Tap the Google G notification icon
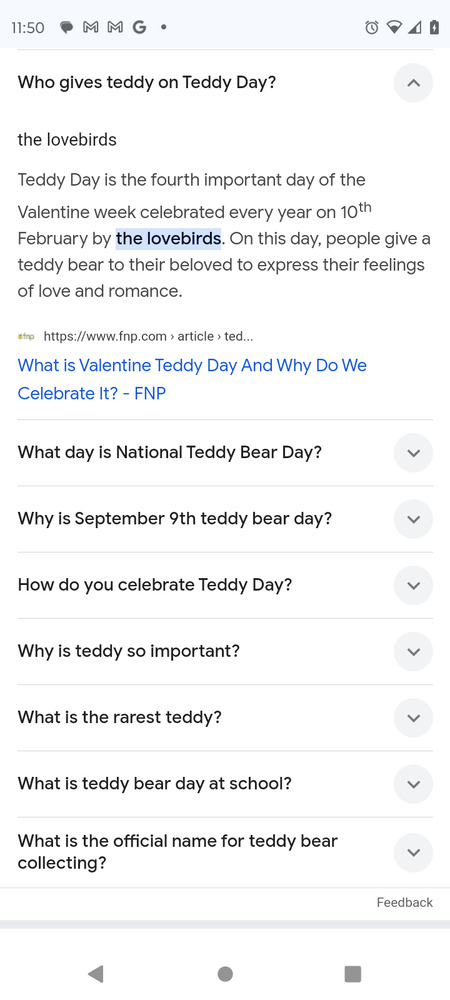450x1000 pixels. (x=138, y=27)
